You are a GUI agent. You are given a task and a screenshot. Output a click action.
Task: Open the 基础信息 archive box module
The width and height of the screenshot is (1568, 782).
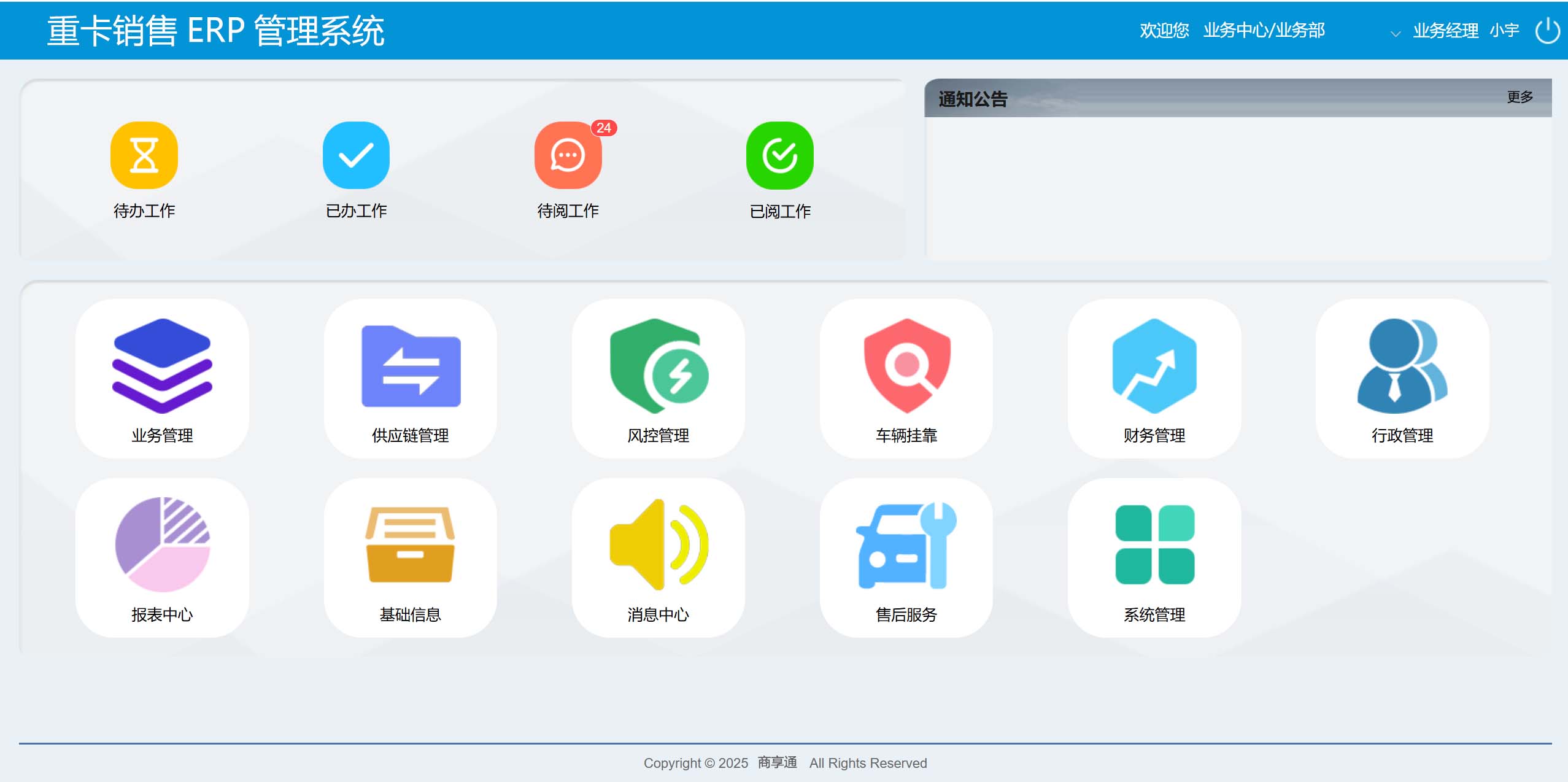411,545
